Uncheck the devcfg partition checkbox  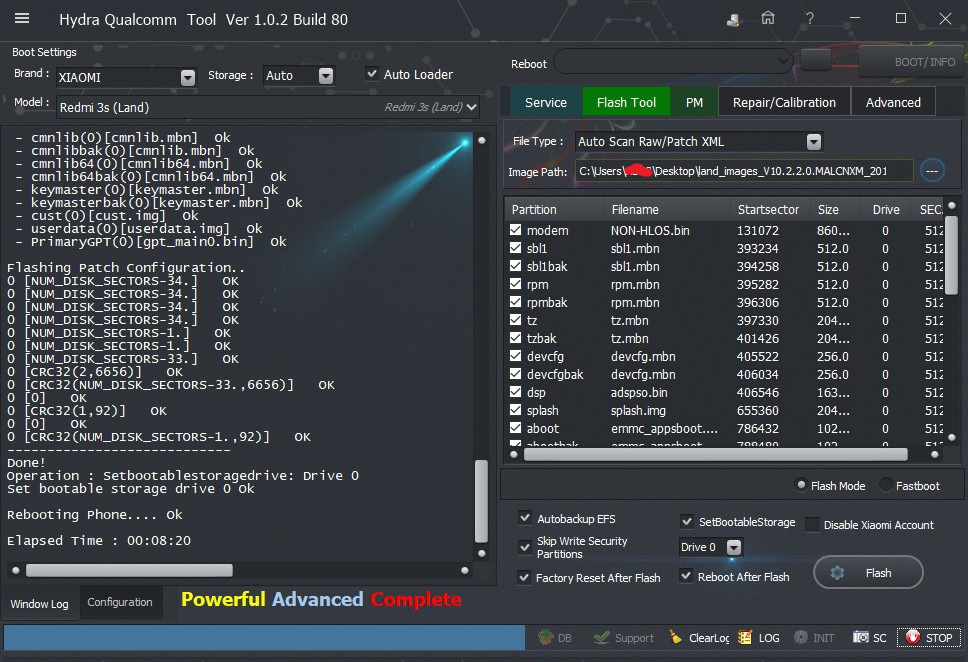515,356
